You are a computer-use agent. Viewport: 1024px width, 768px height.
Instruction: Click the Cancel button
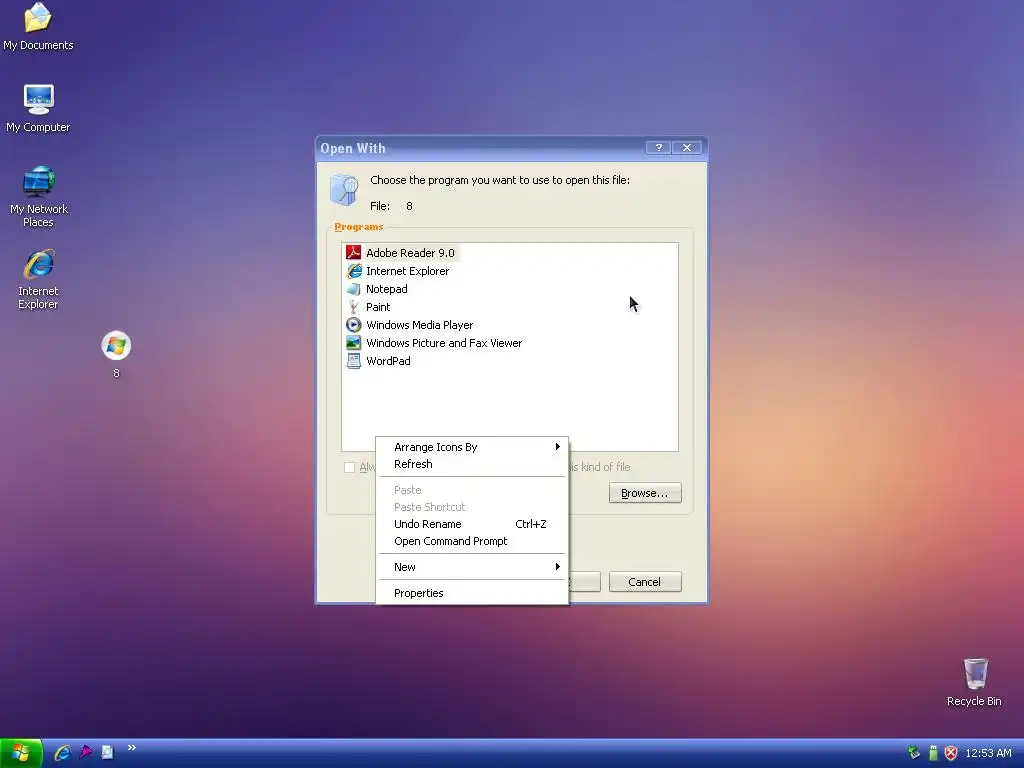645,582
